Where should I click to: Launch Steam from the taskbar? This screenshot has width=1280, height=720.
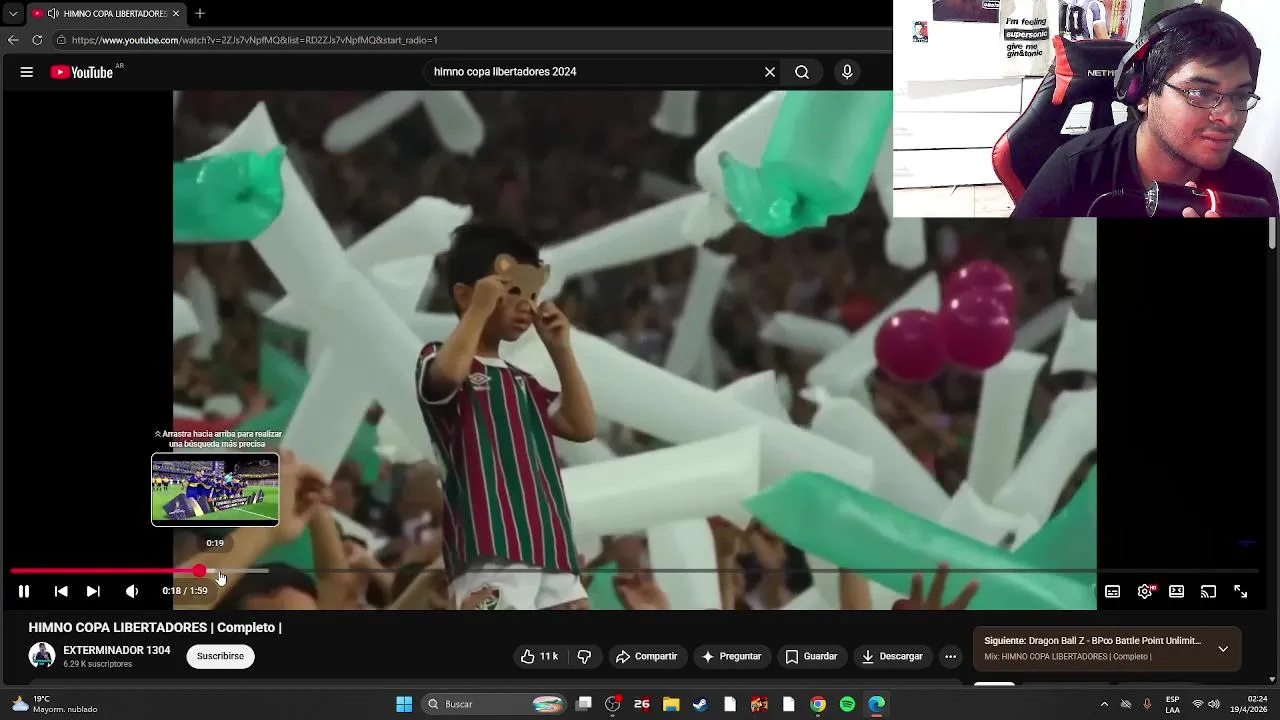700,704
